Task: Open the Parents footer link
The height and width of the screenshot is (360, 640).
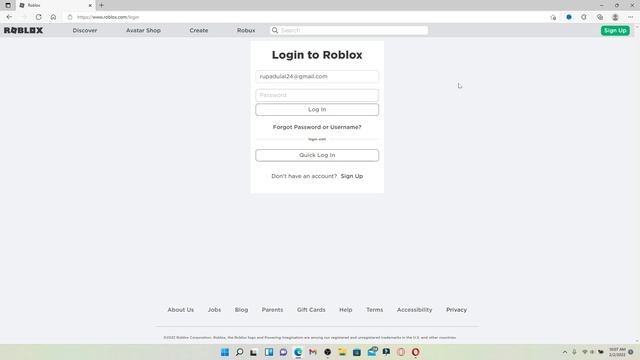Action: pos(272,310)
